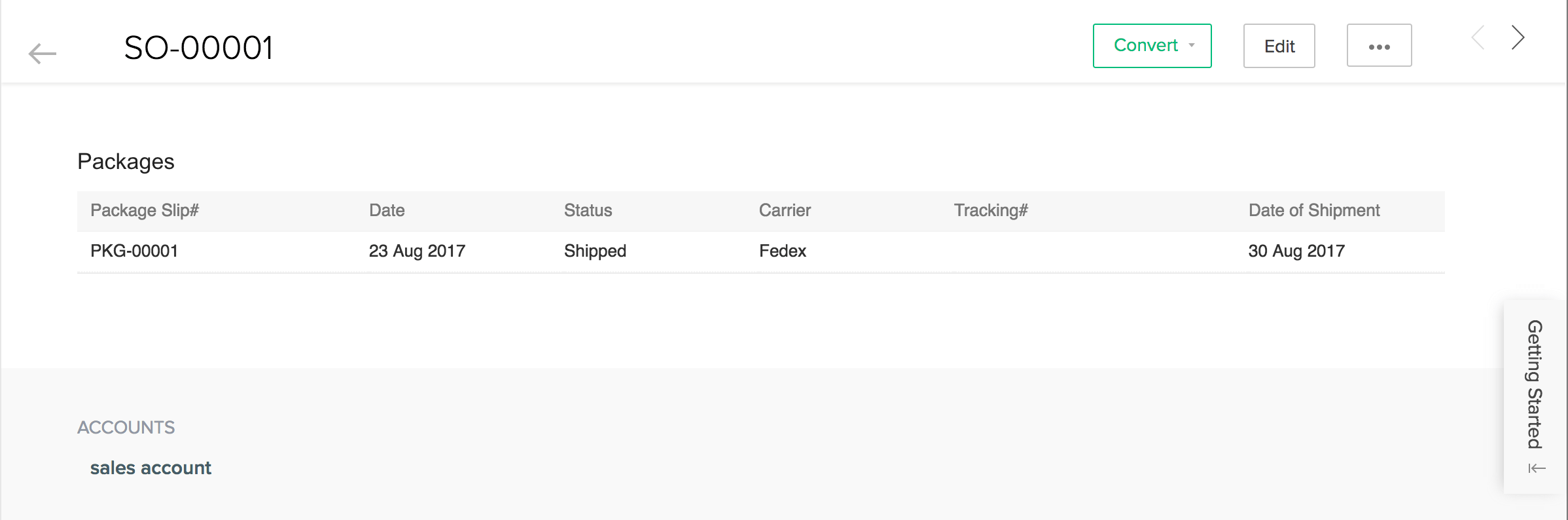Click the Carrier column header
The image size is (1568, 520).
pyautogui.click(x=785, y=210)
